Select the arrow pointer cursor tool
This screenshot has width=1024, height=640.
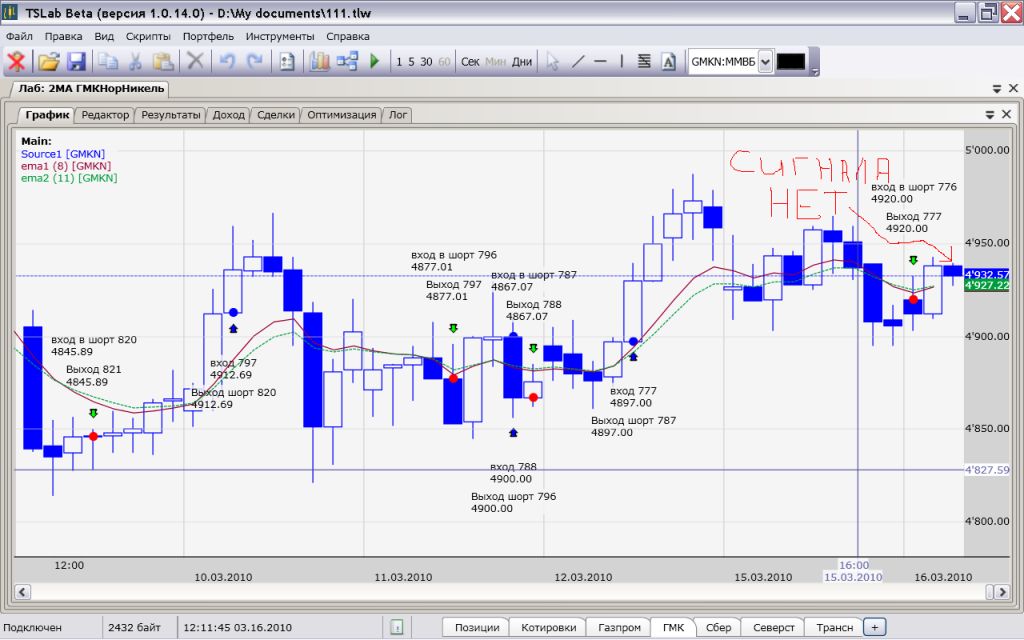click(552, 62)
